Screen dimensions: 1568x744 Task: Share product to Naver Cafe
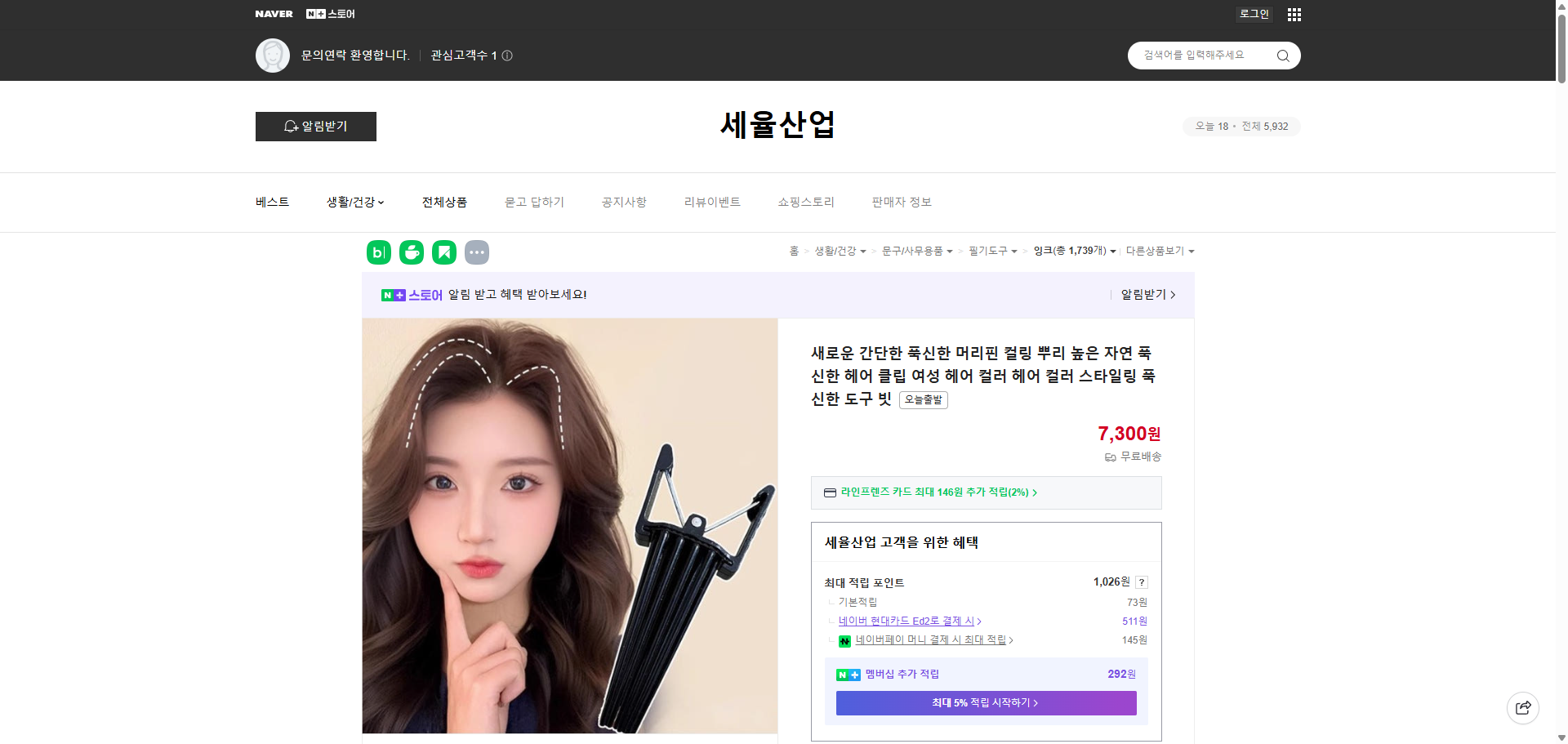(411, 252)
